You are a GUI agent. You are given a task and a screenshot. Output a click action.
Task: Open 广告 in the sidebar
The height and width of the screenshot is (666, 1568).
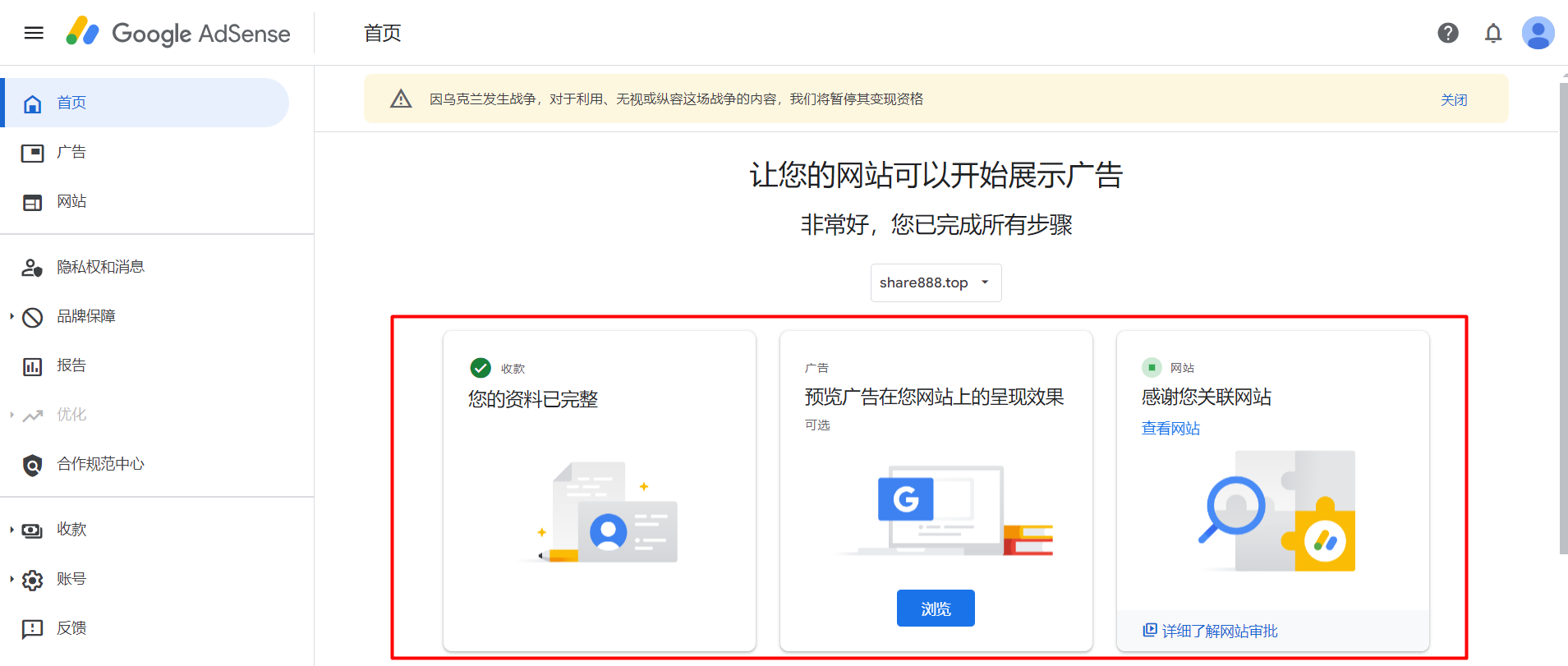click(x=146, y=152)
